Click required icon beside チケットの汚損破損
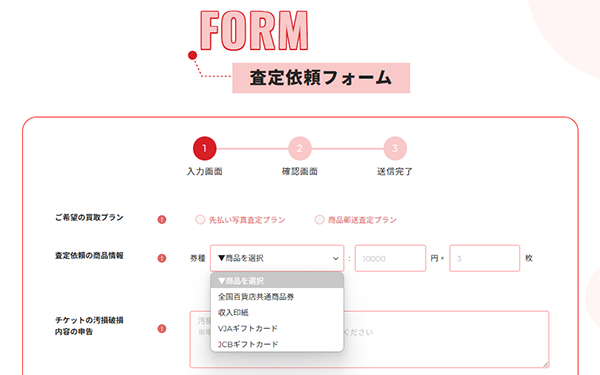Viewport: 600px width, 375px height. coord(162,329)
